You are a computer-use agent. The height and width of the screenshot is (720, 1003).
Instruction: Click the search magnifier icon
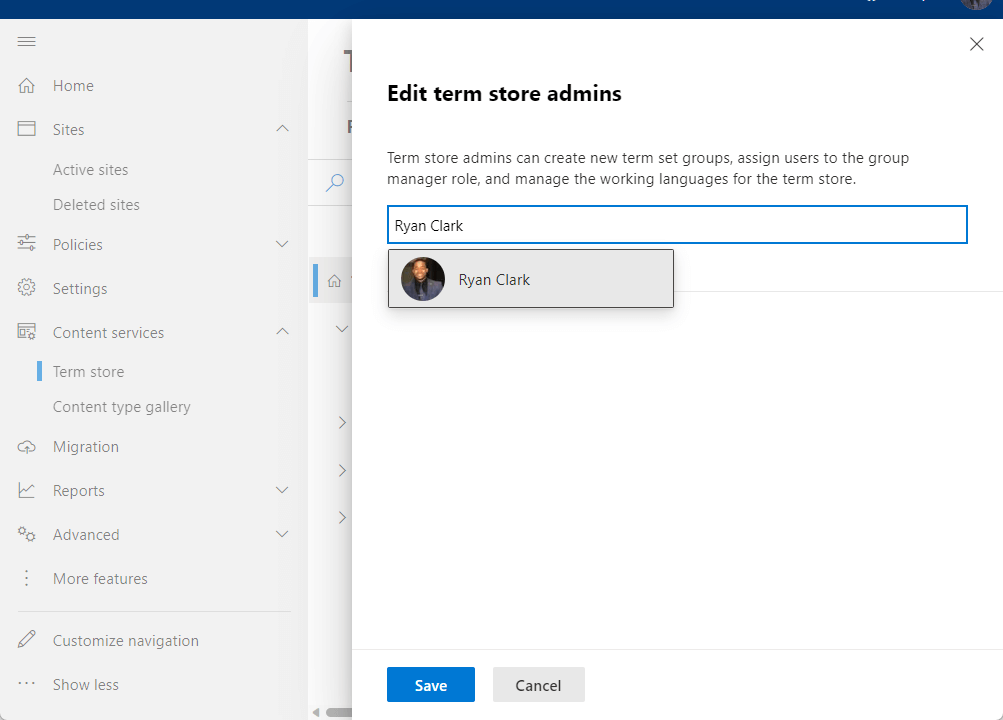[x=335, y=183]
